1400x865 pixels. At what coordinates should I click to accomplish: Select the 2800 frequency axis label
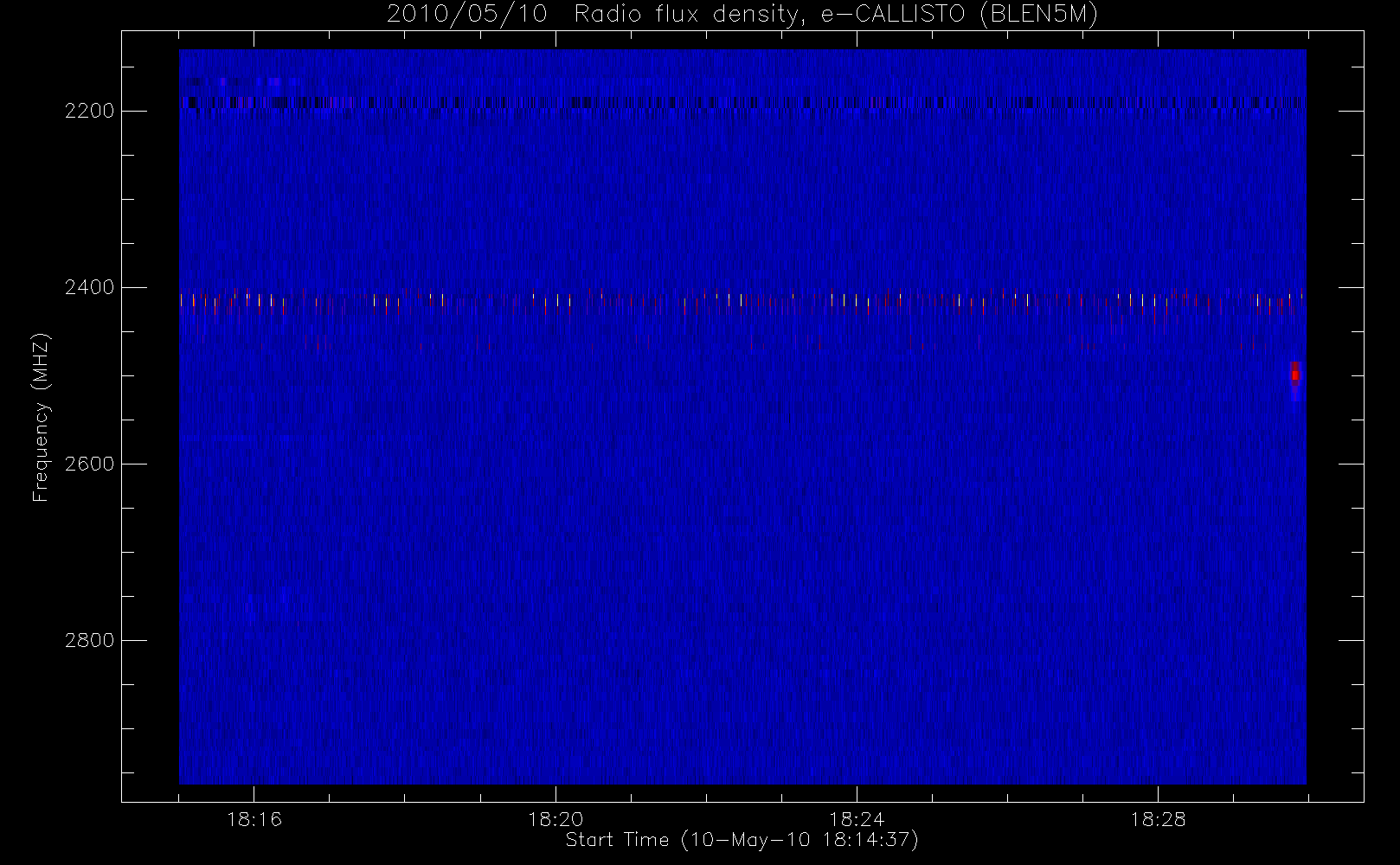pyautogui.click(x=90, y=640)
